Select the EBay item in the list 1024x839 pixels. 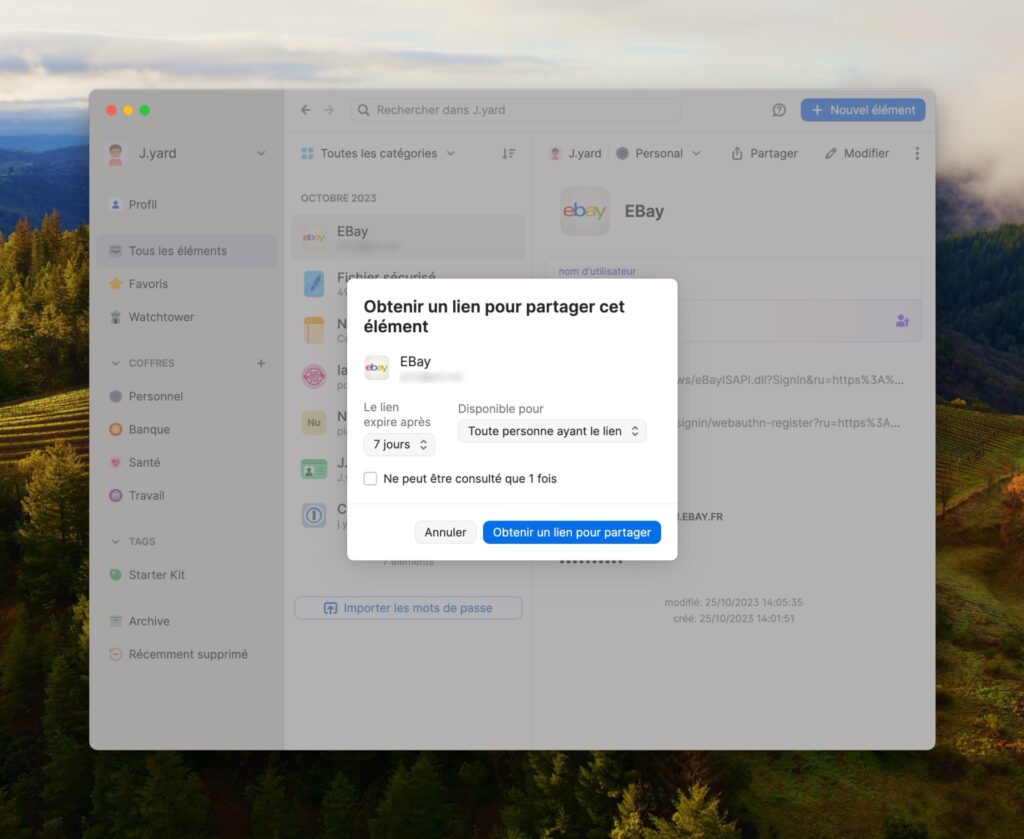(408, 238)
